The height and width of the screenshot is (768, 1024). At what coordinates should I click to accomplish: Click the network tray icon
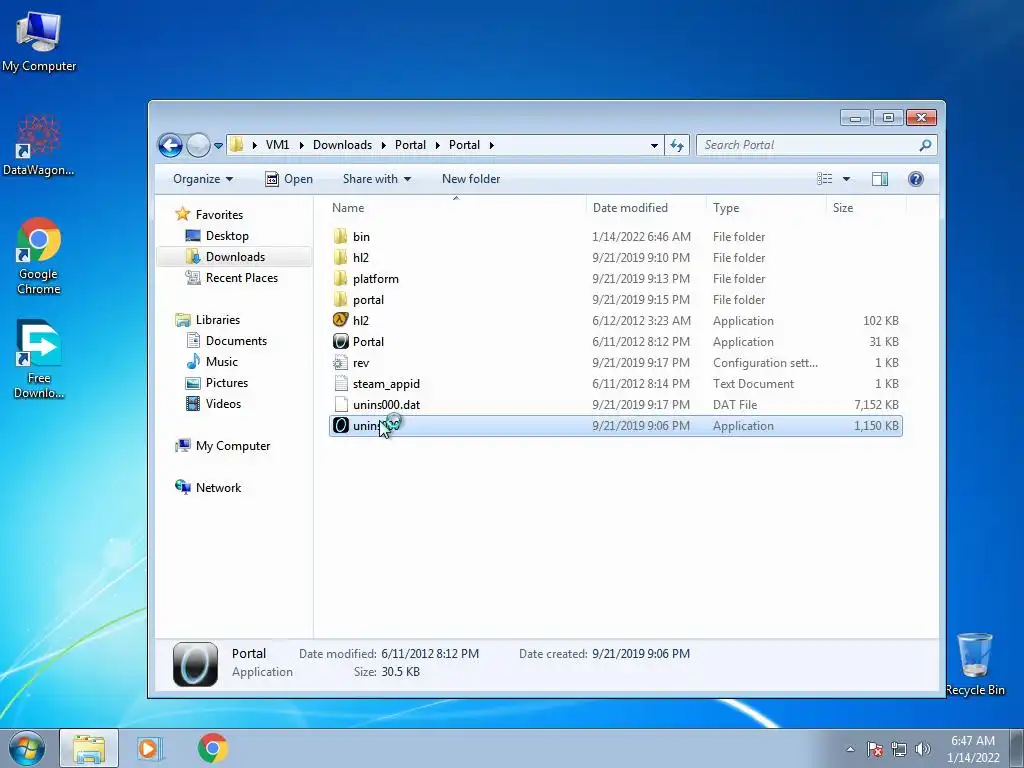[899, 749]
